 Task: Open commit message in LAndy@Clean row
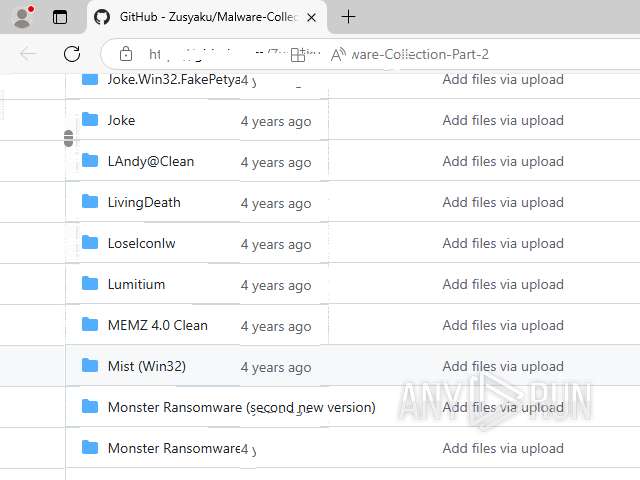[503, 161]
